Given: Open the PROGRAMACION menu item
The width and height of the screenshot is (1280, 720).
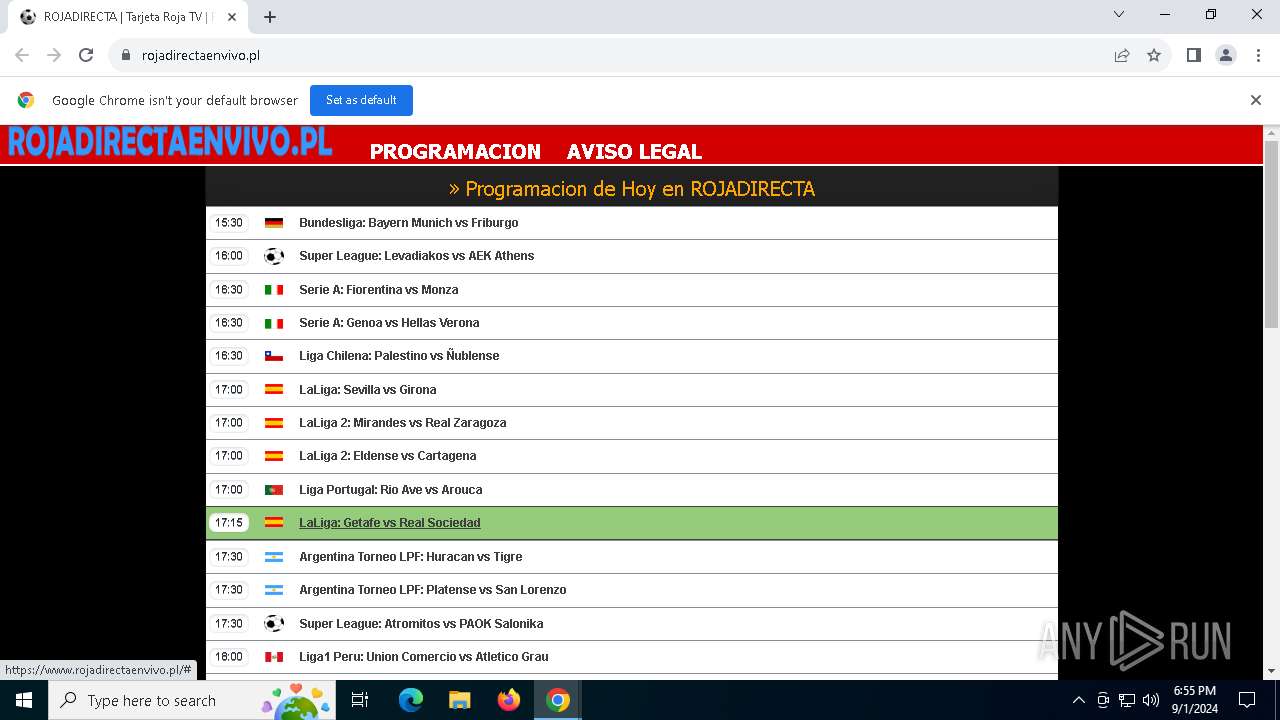Looking at the screenshot, I should coord(455,152).
